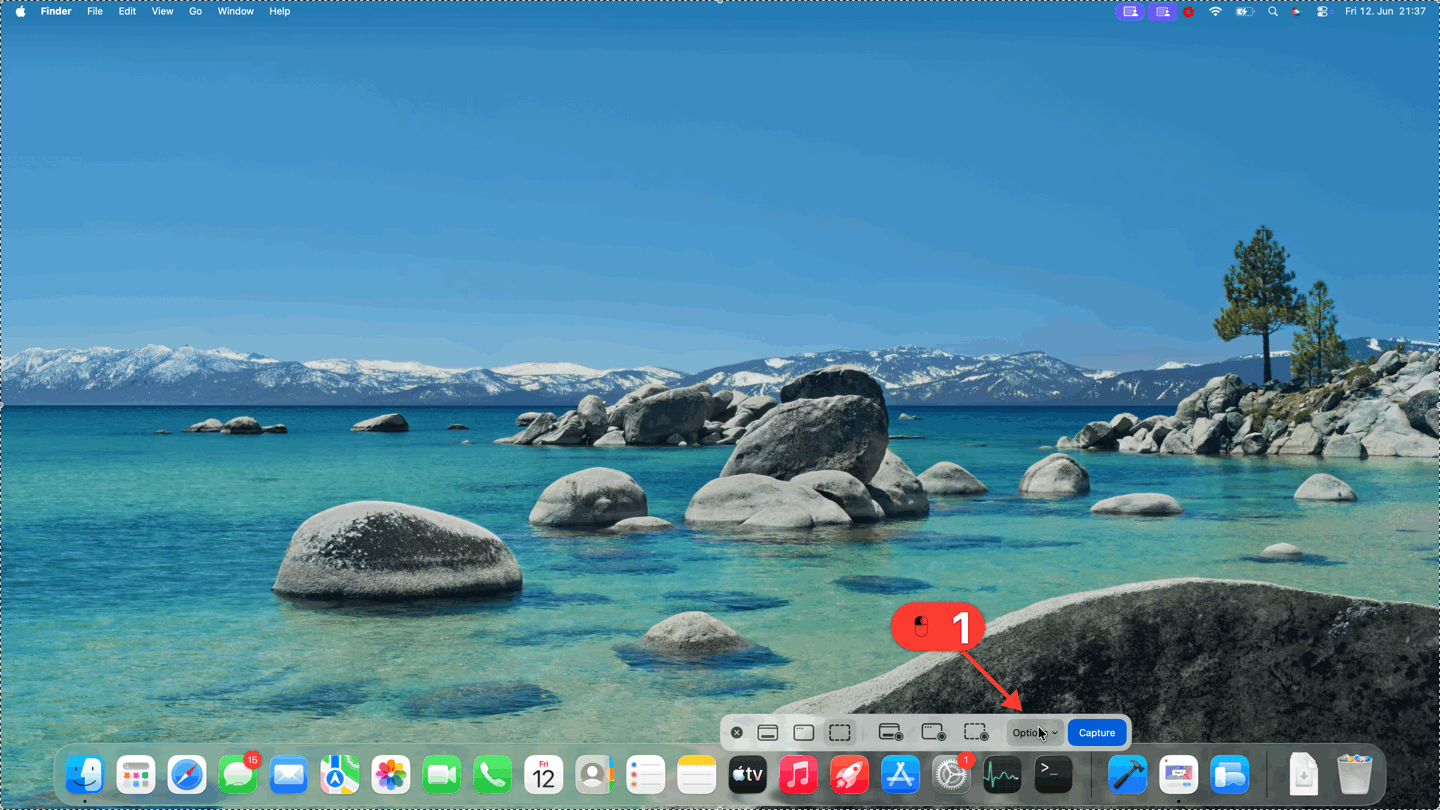Open the View menu

coord(162,11)
